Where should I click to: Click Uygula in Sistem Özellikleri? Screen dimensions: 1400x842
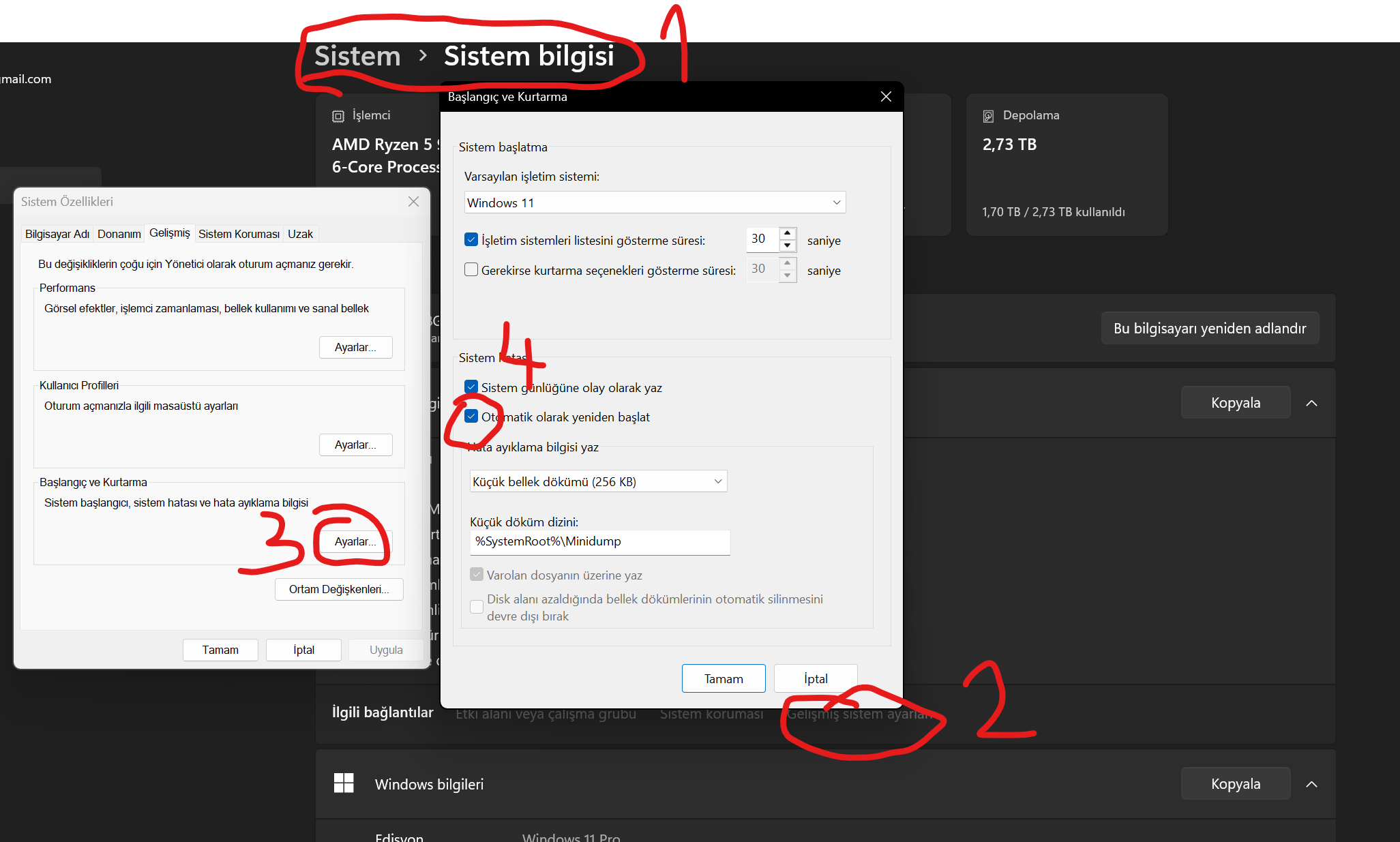tap(386, 650)
